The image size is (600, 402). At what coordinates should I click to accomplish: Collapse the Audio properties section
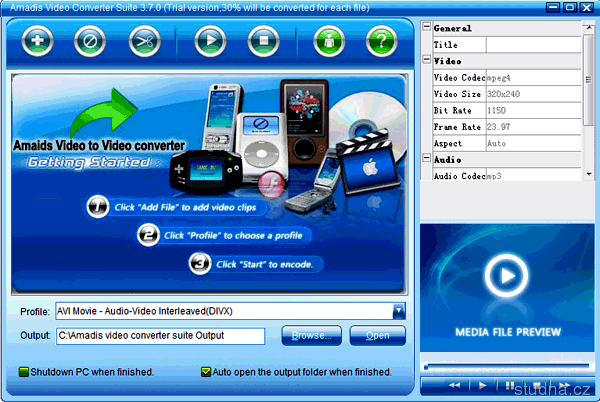427,158
